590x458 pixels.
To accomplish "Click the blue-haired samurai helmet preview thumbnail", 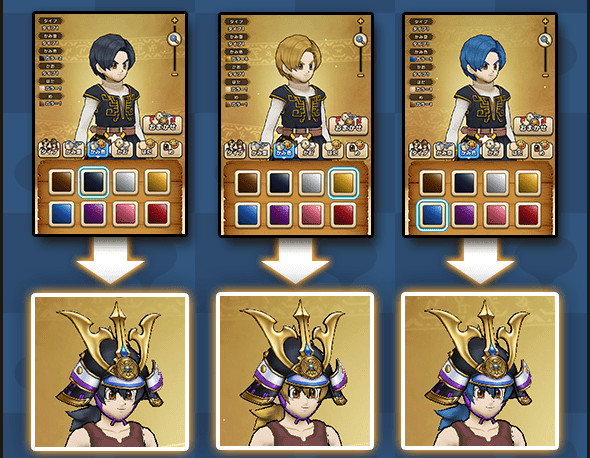I will click(x=480, y=371).
